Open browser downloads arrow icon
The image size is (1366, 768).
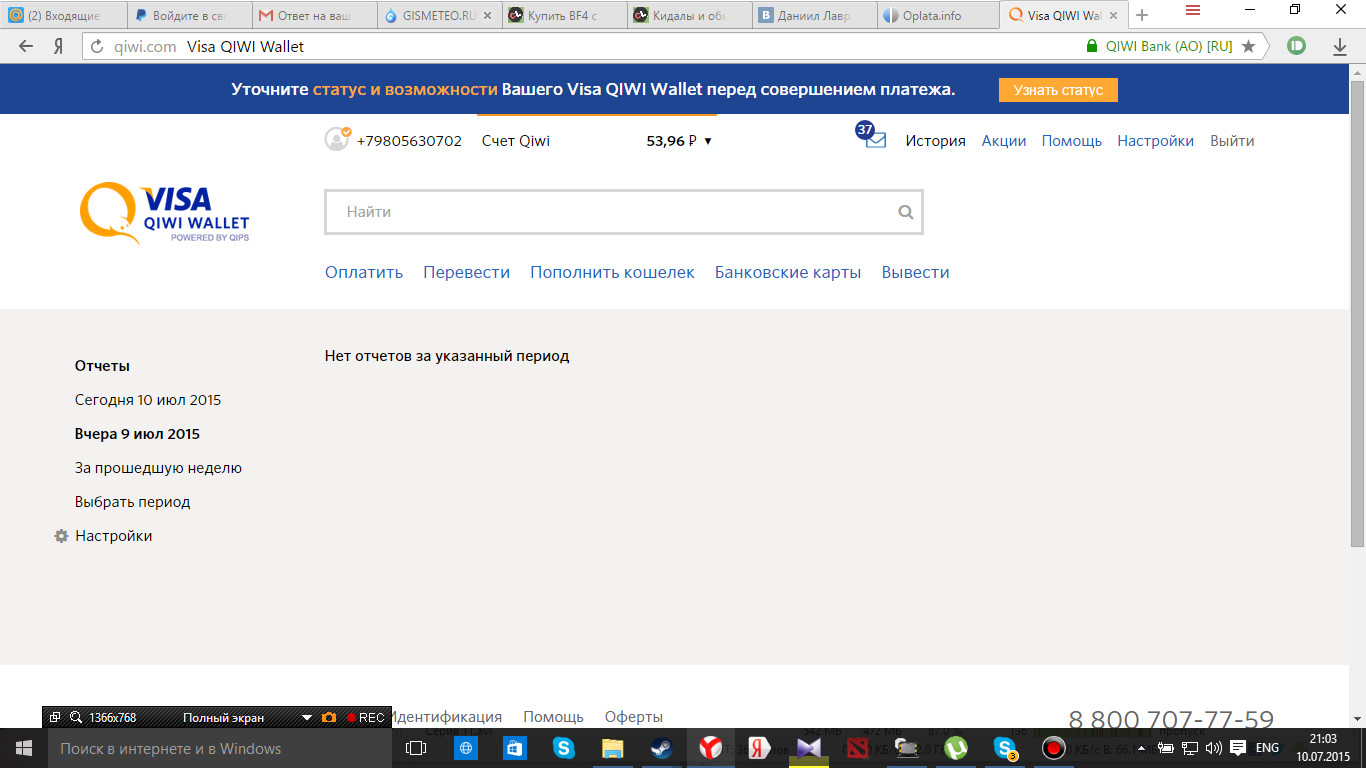[1340, 46]
